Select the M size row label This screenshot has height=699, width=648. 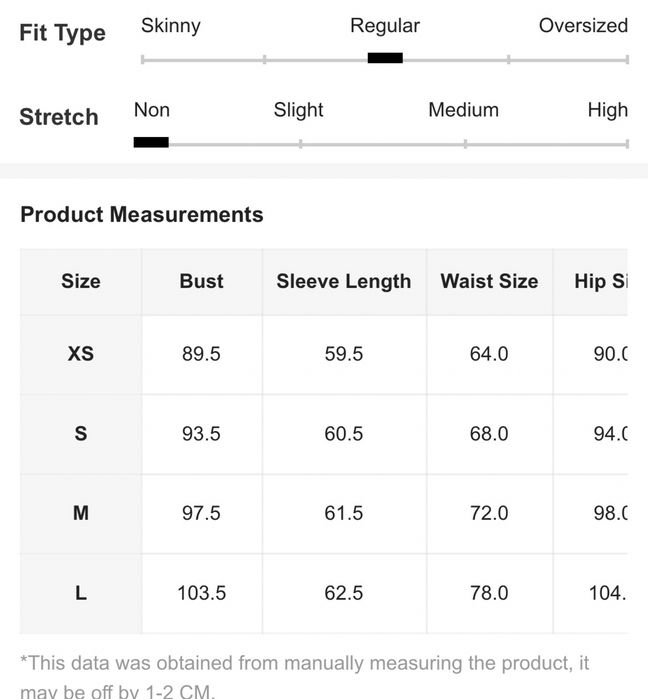(x=81, y=513)
